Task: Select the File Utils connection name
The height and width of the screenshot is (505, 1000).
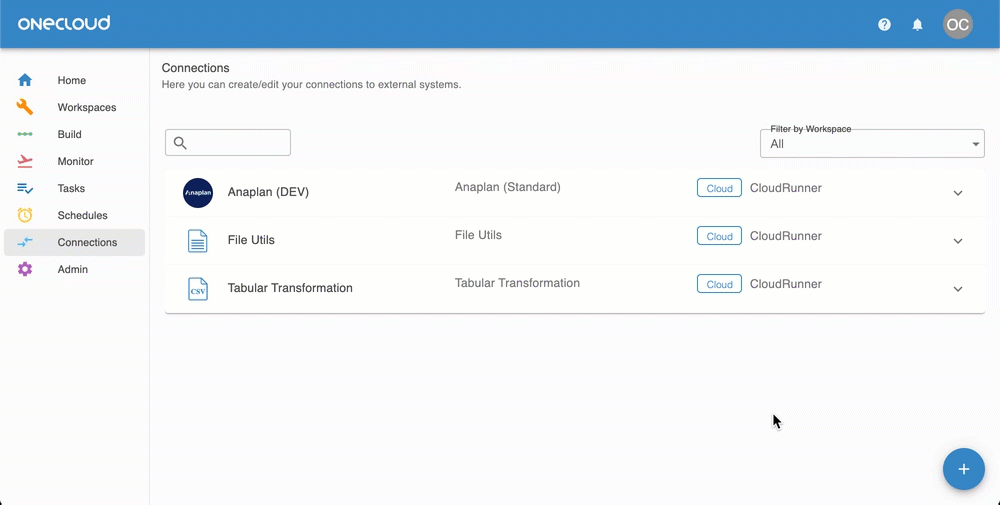Action: (251, 240)
